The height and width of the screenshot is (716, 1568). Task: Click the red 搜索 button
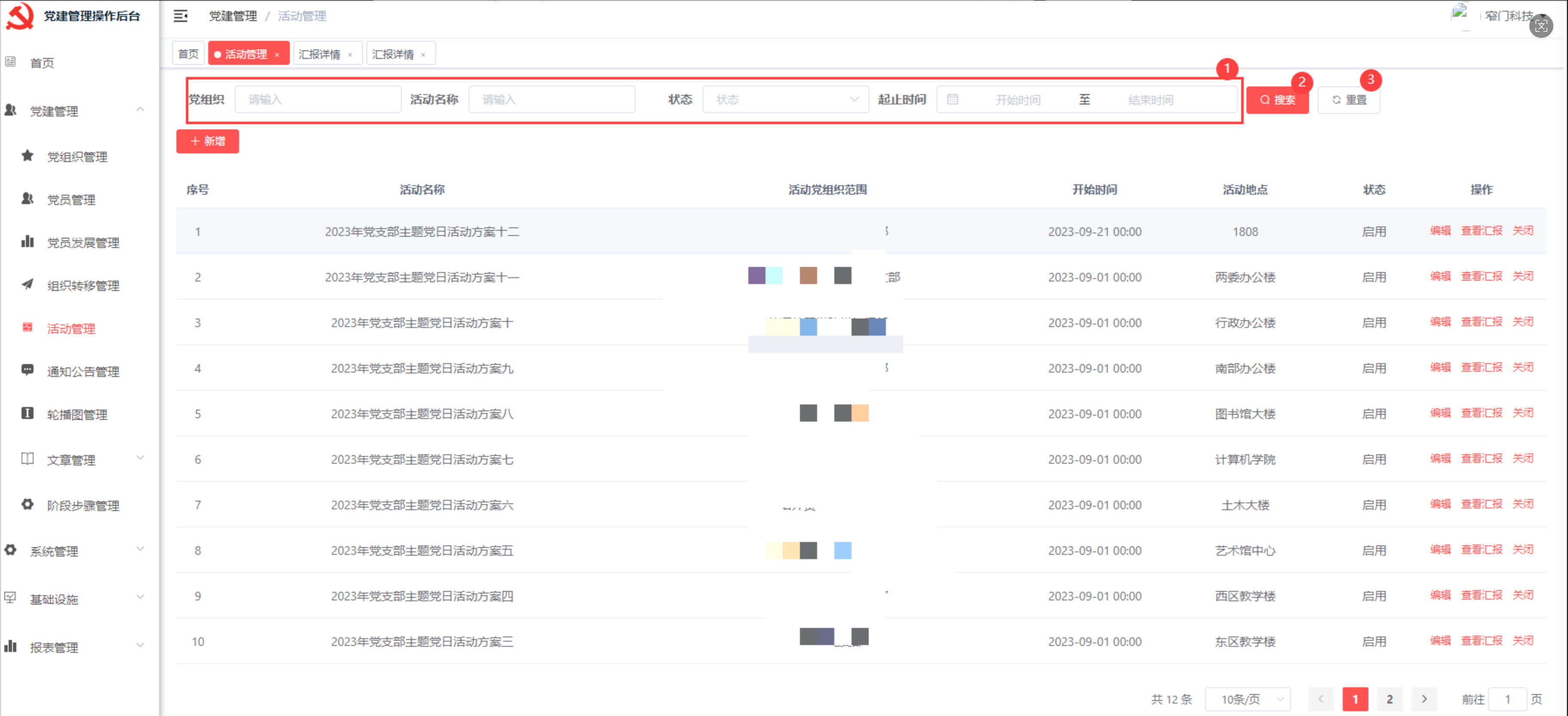point(1277,100)
